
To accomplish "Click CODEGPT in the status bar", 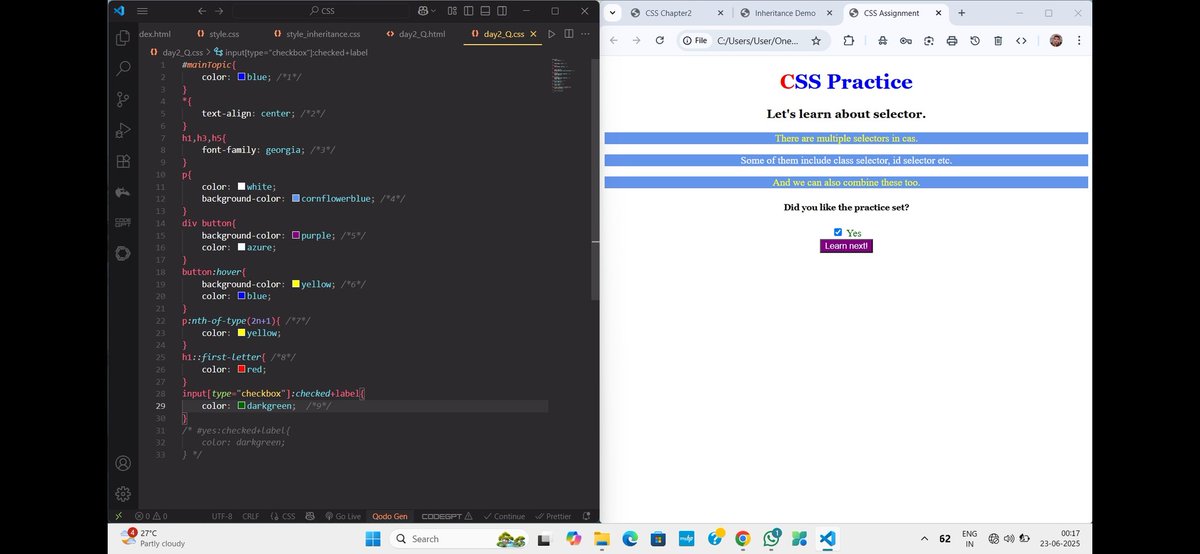I will pyautogui.click(x=446, y=516).
